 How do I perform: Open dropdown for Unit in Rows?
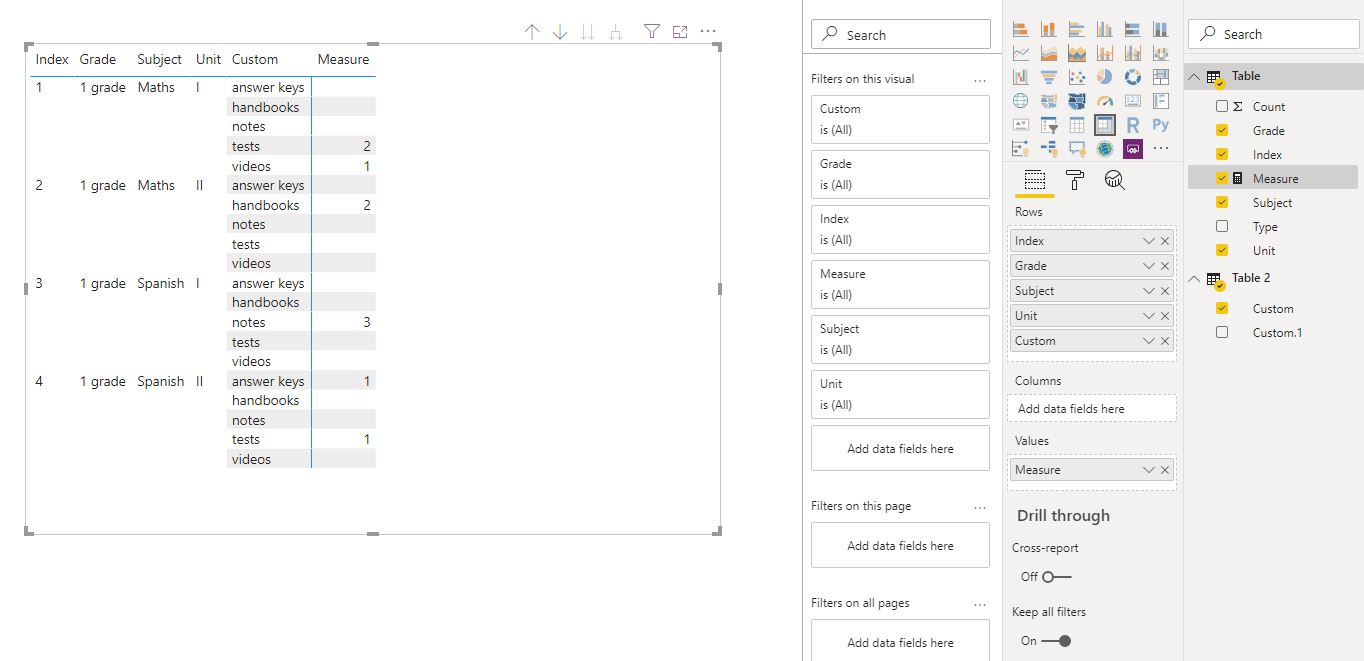[1149, 316]
